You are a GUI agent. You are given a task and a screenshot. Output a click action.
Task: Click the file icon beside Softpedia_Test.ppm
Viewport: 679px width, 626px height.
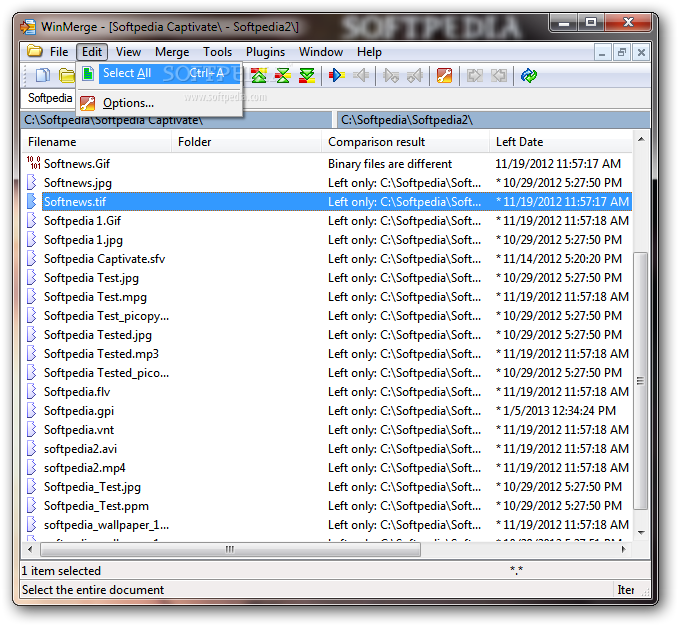tap(32, 506)
